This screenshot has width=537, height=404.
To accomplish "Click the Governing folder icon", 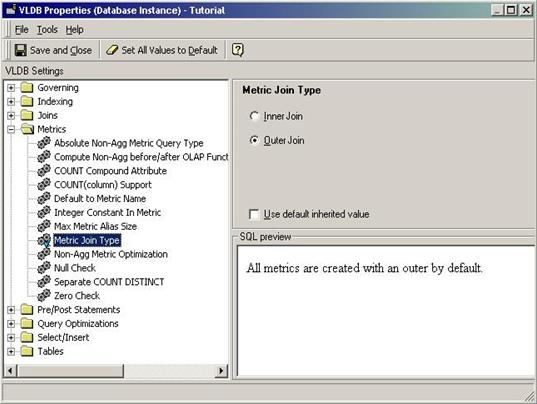I will click(x=27, y=88).
